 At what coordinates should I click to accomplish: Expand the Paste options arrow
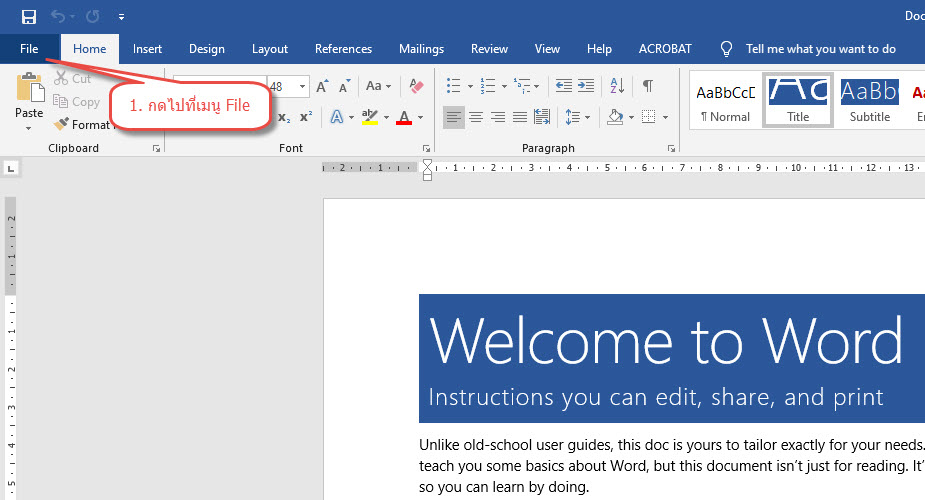point(29,128)
